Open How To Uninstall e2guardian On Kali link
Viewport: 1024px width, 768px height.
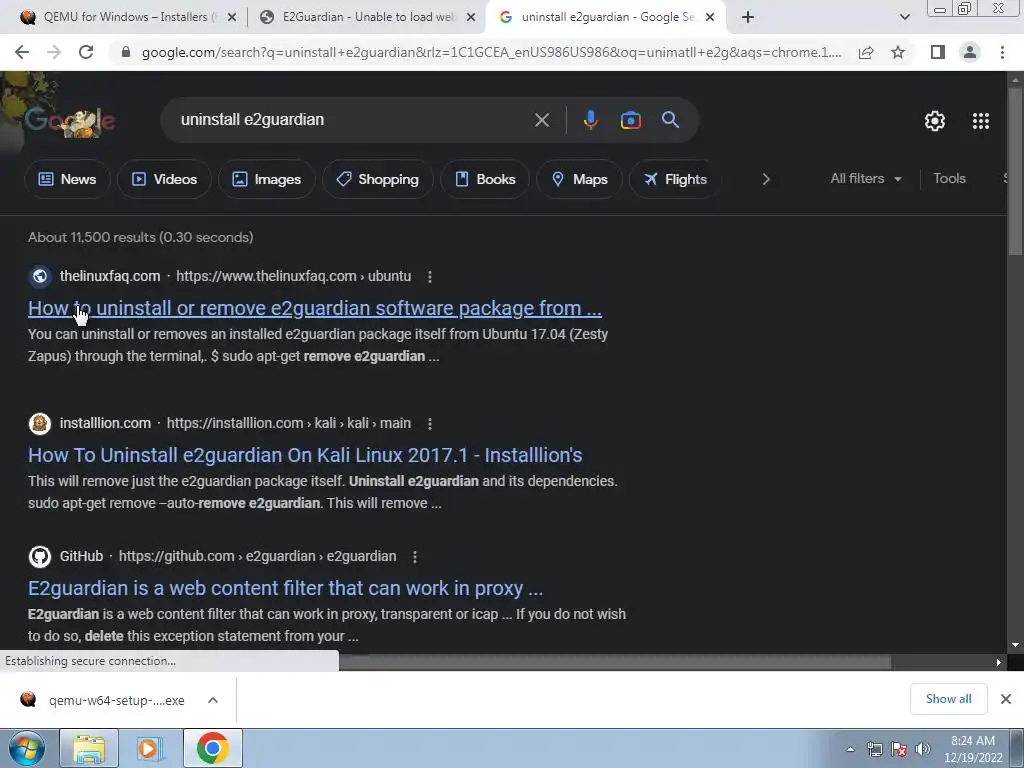305,455
